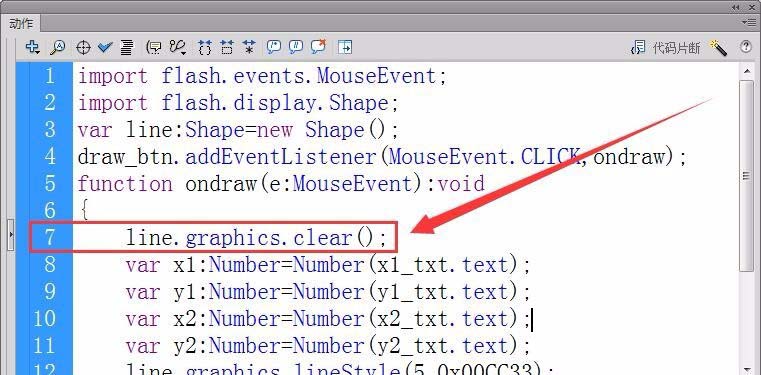
Task: Show or hide the toolbox icon
Action: click(345, 47)
